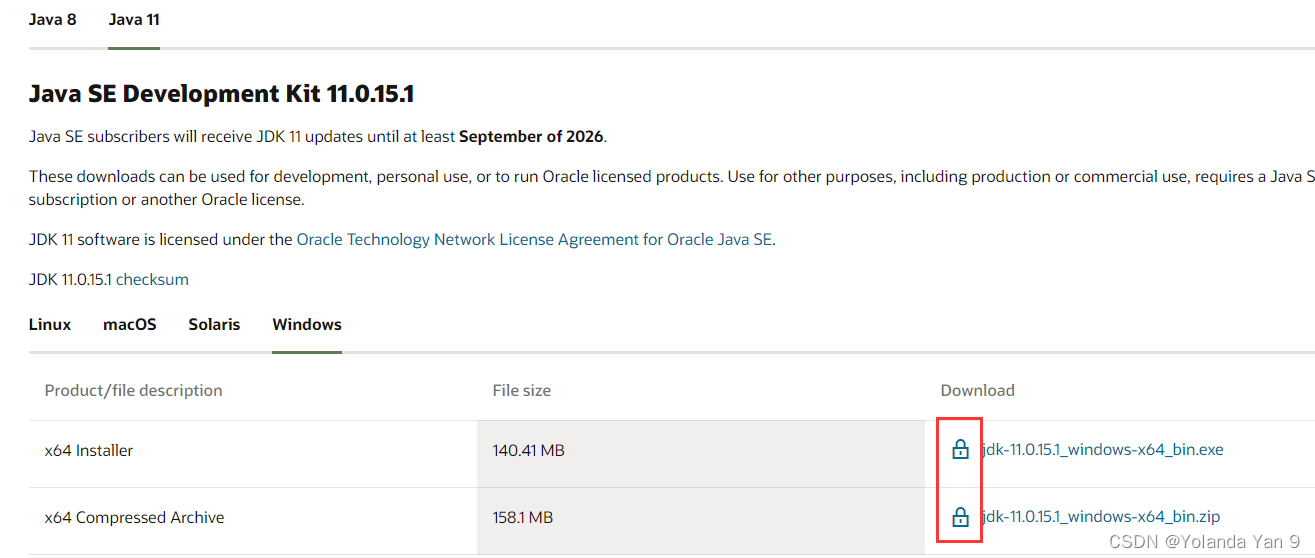Select the Windows downloads tab

[307, 325]
